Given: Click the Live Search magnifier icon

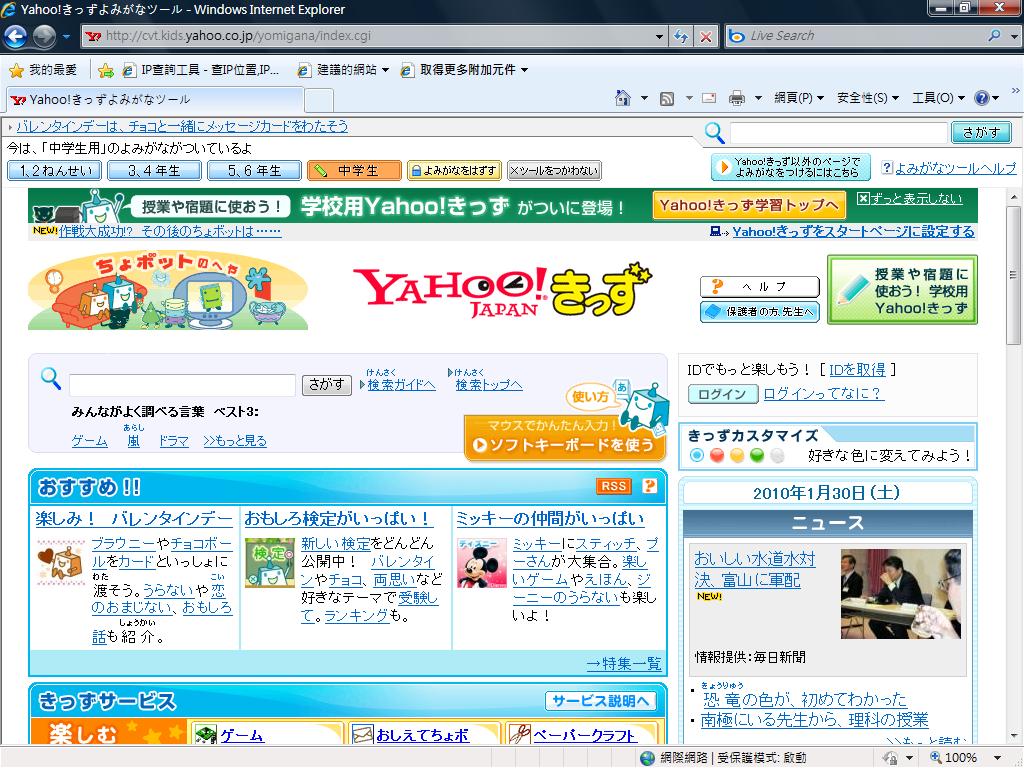Looking at the screenshot, I should pos(994,36).
